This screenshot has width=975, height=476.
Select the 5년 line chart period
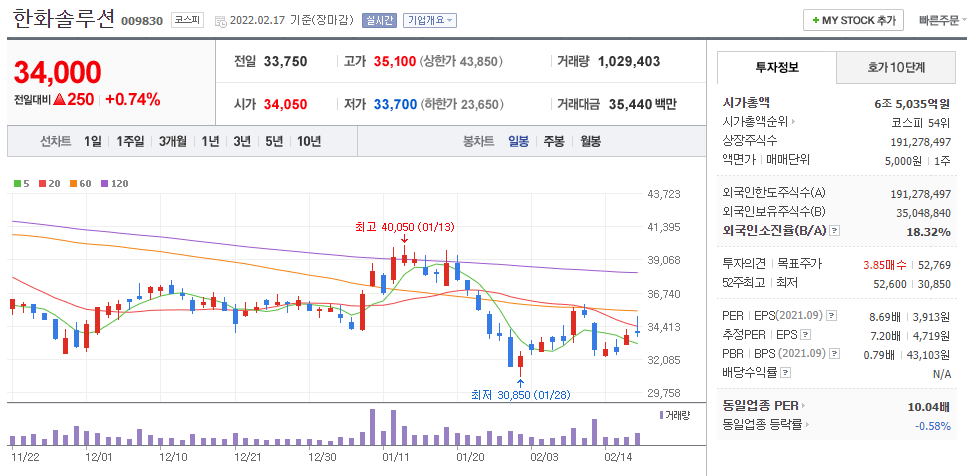(274, 141)
